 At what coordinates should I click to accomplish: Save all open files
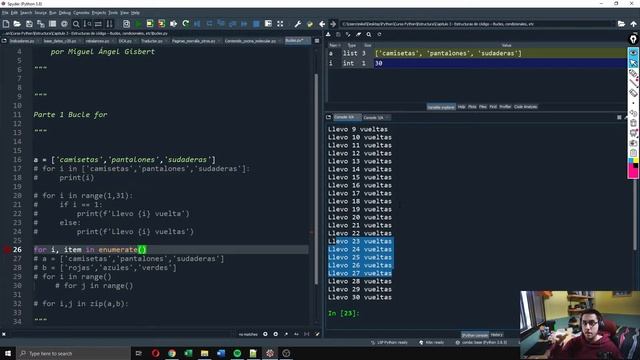pyautogui.click(x=40, y=24)
